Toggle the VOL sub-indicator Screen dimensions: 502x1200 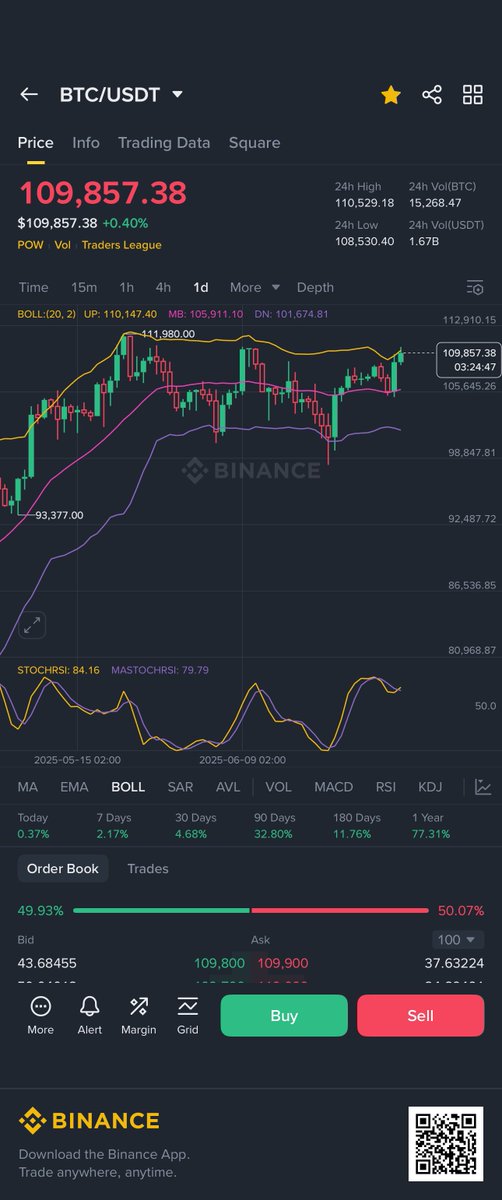coord(279,787)
